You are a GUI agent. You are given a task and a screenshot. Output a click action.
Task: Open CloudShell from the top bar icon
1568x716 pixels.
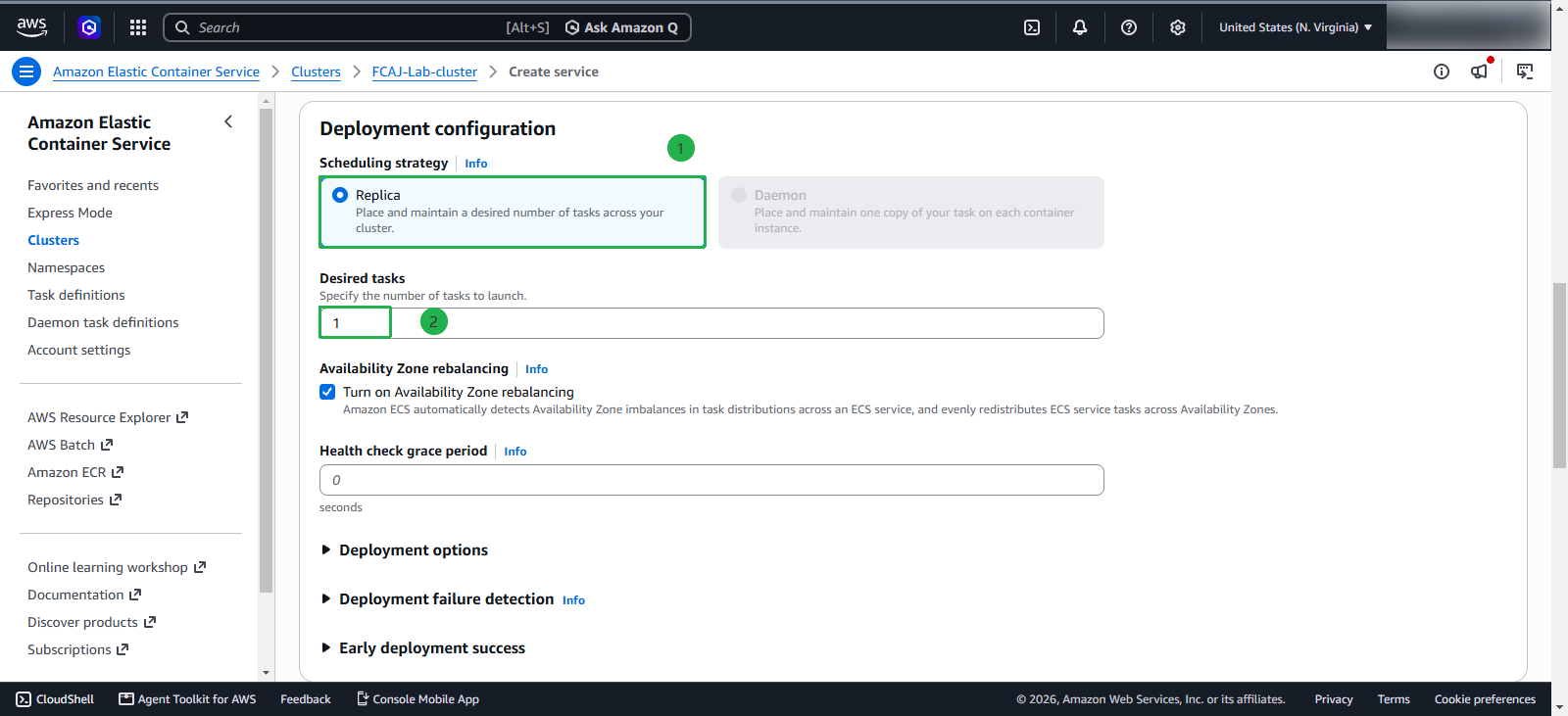click(x=1032, y=27)
